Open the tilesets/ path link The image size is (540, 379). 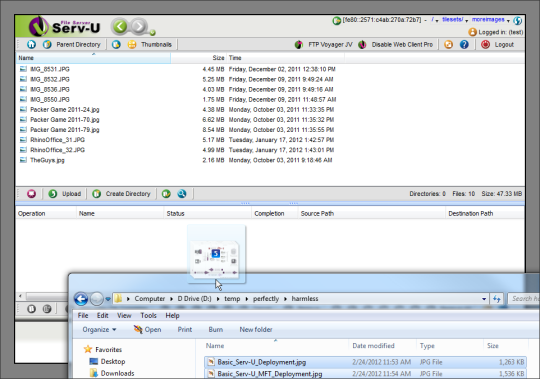[453, 20]
